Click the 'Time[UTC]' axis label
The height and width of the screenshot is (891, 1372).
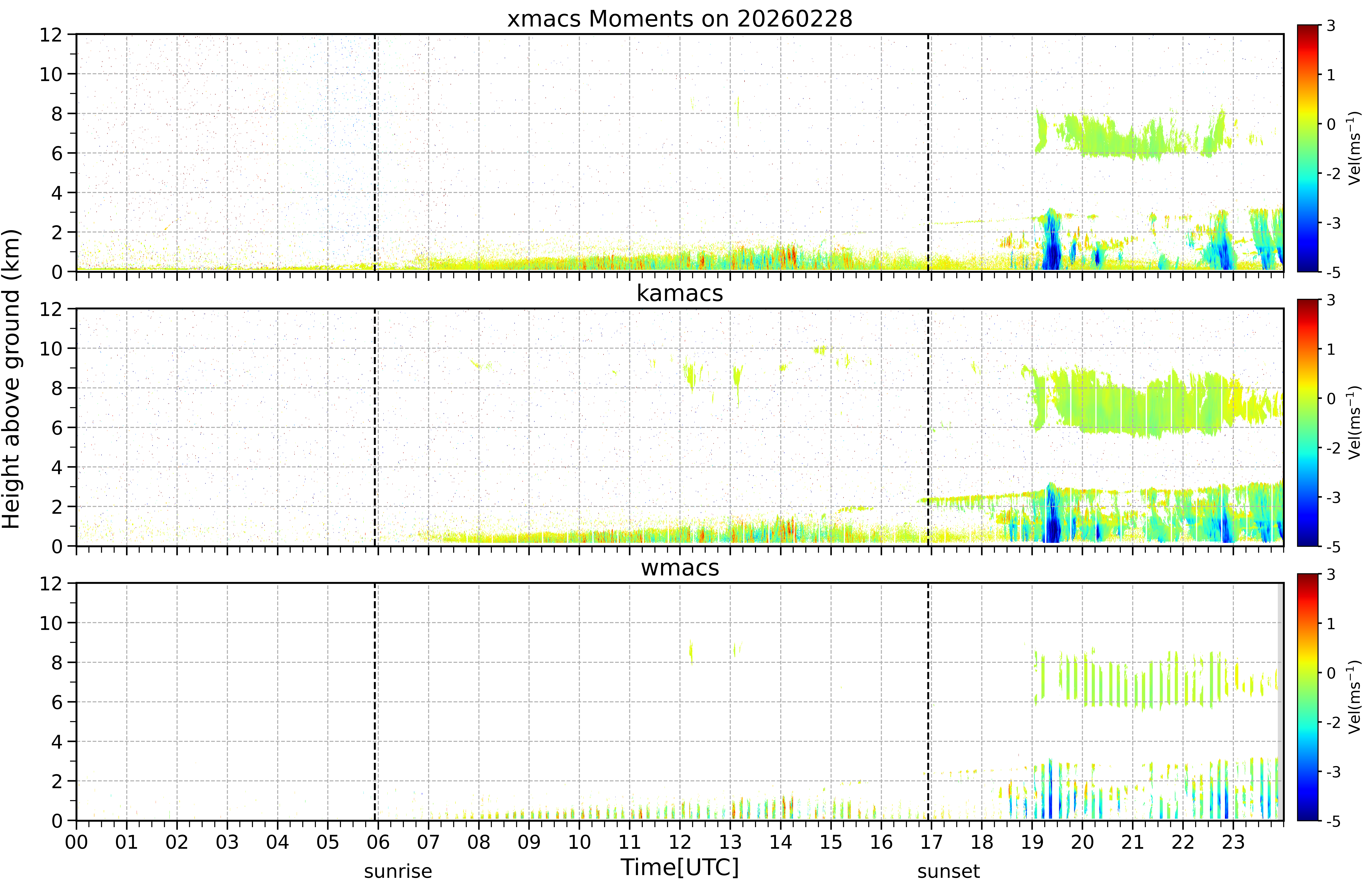[x=680, y=867]
